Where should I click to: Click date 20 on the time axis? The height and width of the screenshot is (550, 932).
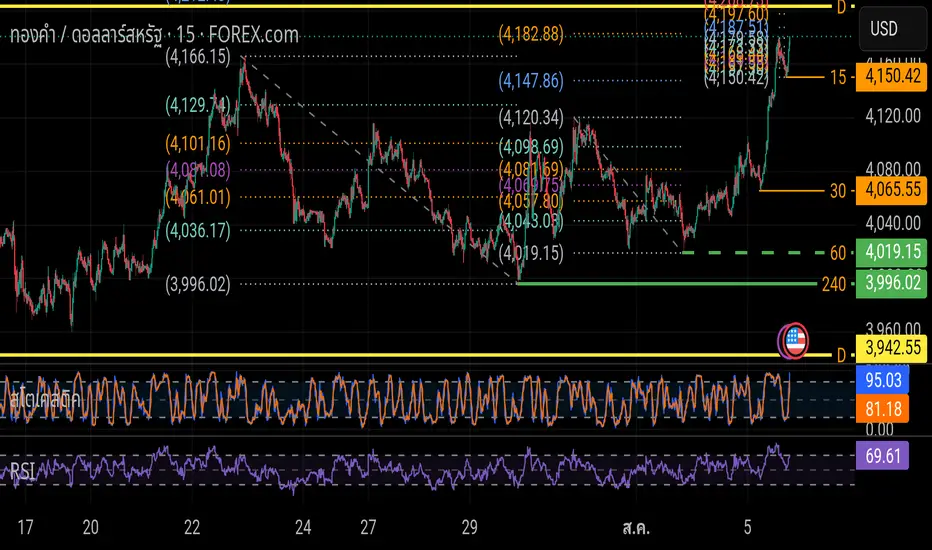point(90,527)
